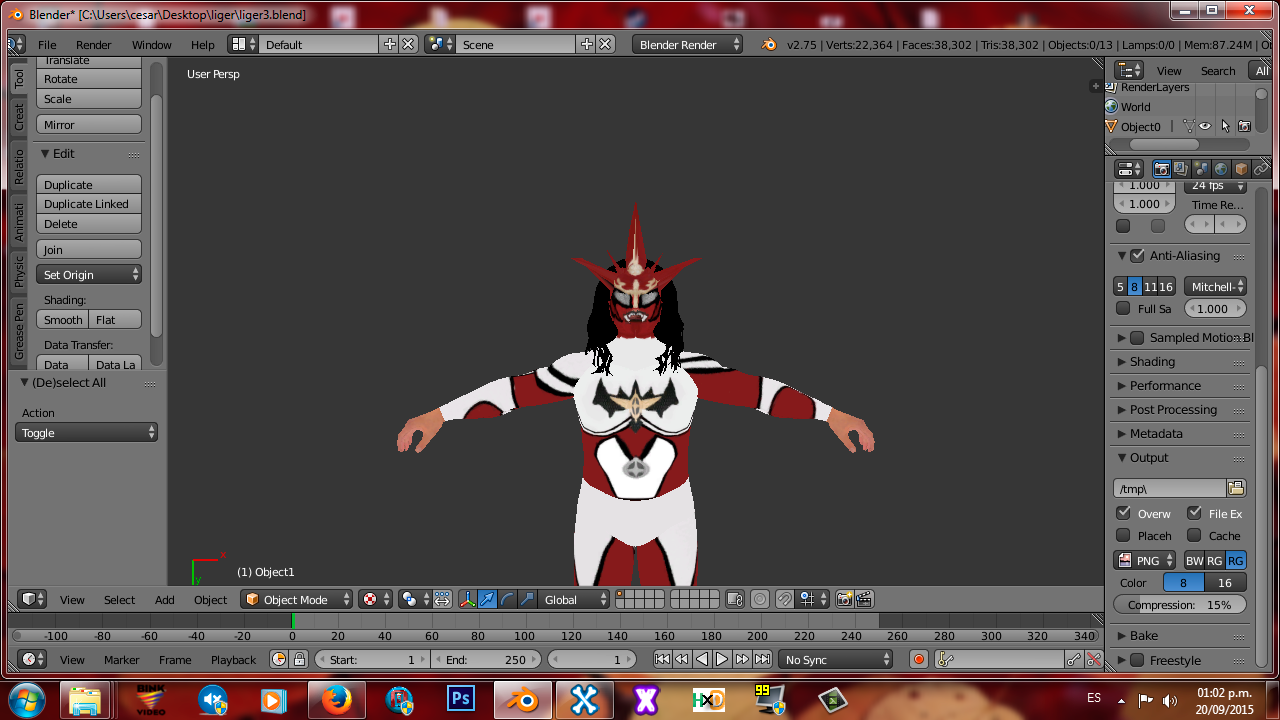Click the OpenGL render image camera icon

(x=845, y=599)
